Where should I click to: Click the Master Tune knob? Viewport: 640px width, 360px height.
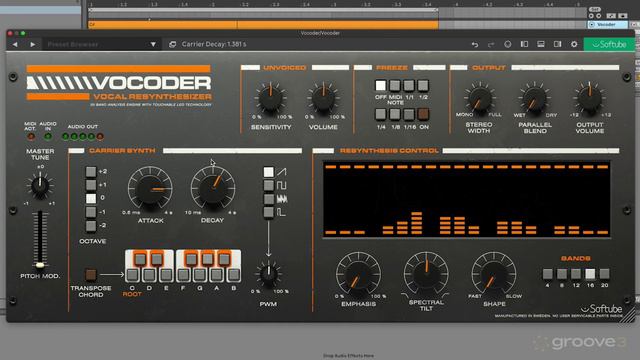pyautogui.click(x=40, y=186)
